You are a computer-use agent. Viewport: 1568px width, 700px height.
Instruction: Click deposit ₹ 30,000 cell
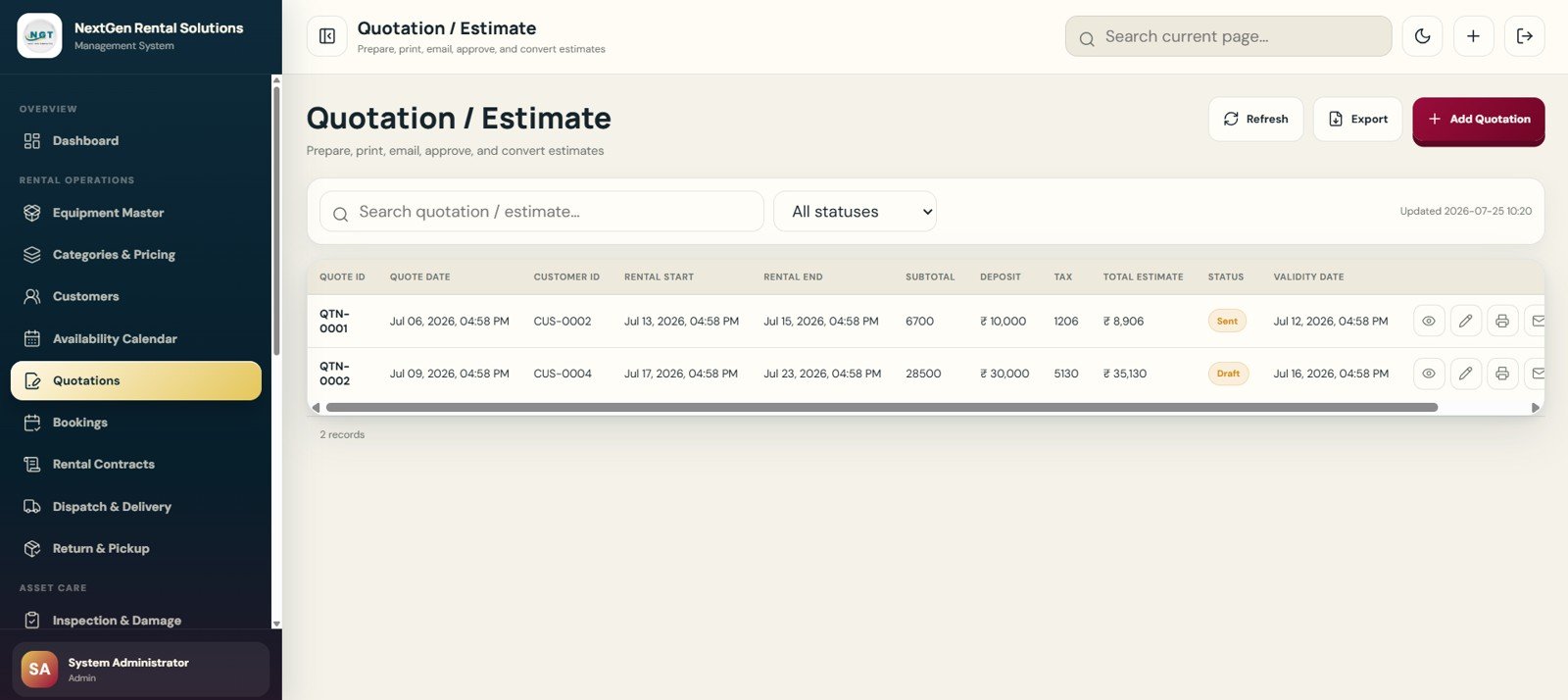click(x=1004, y=374)
